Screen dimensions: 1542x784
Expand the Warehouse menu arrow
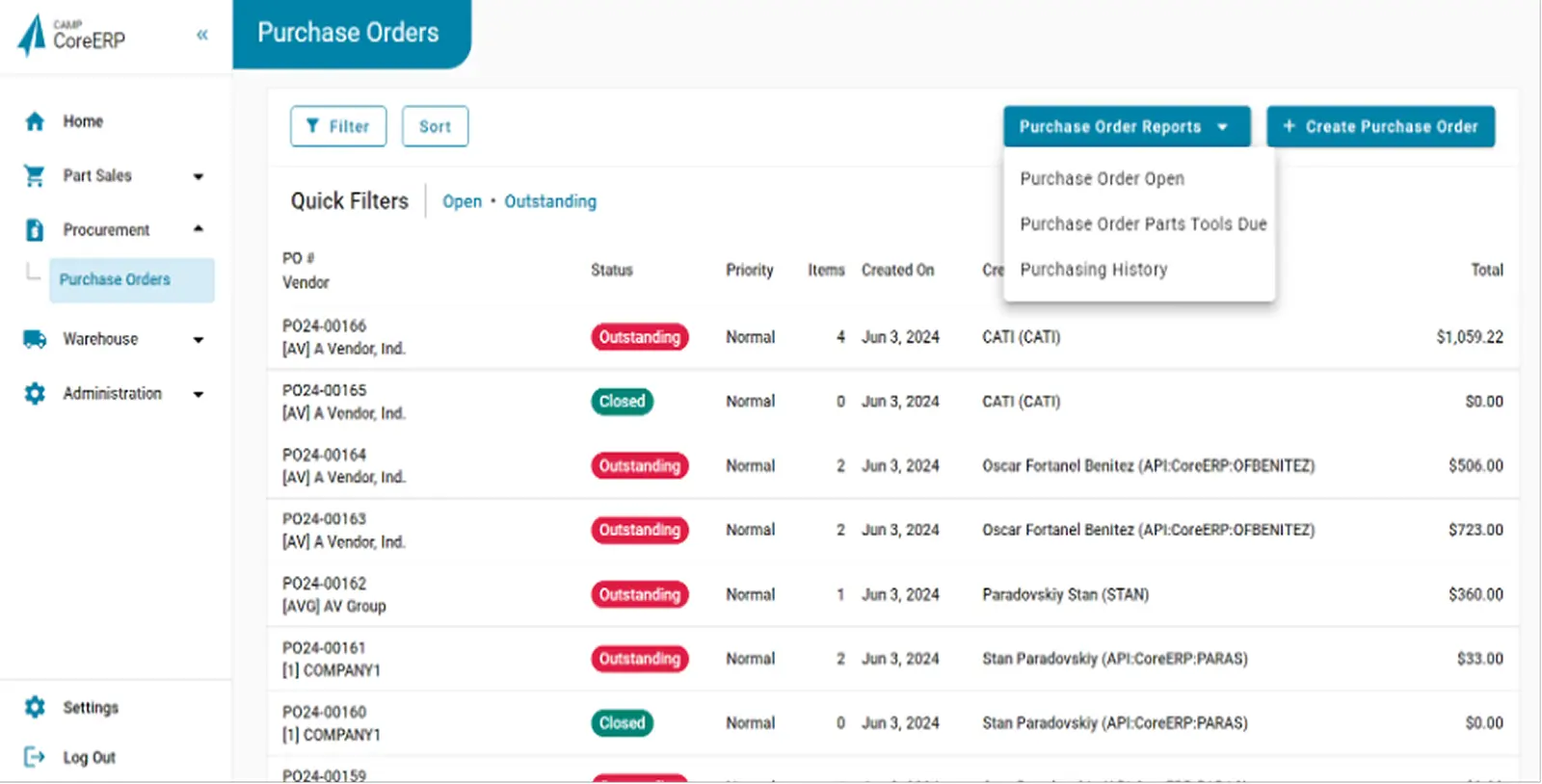coord(199,340)
